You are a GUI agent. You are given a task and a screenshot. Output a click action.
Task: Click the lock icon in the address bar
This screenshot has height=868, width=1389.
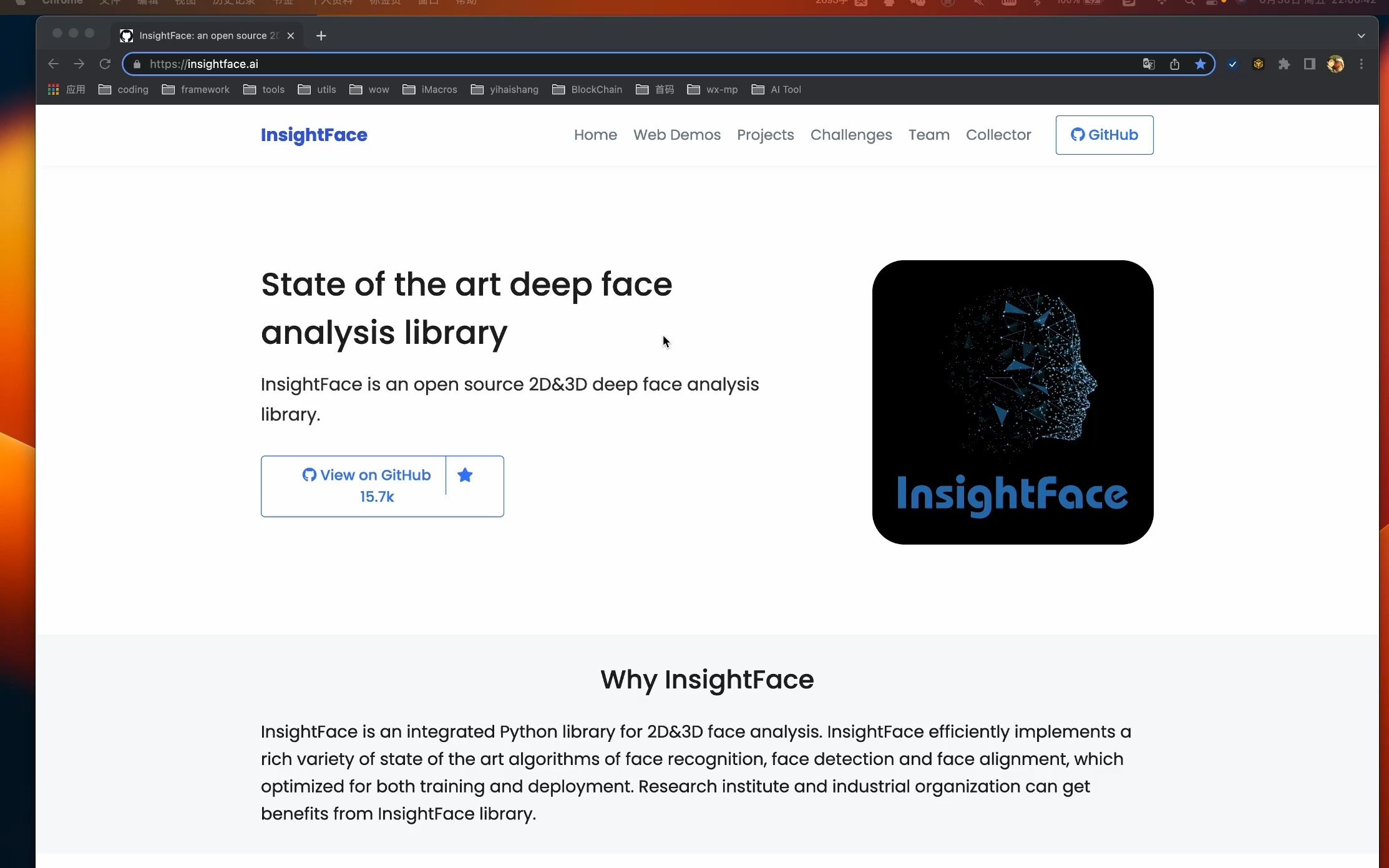(137, 64)
